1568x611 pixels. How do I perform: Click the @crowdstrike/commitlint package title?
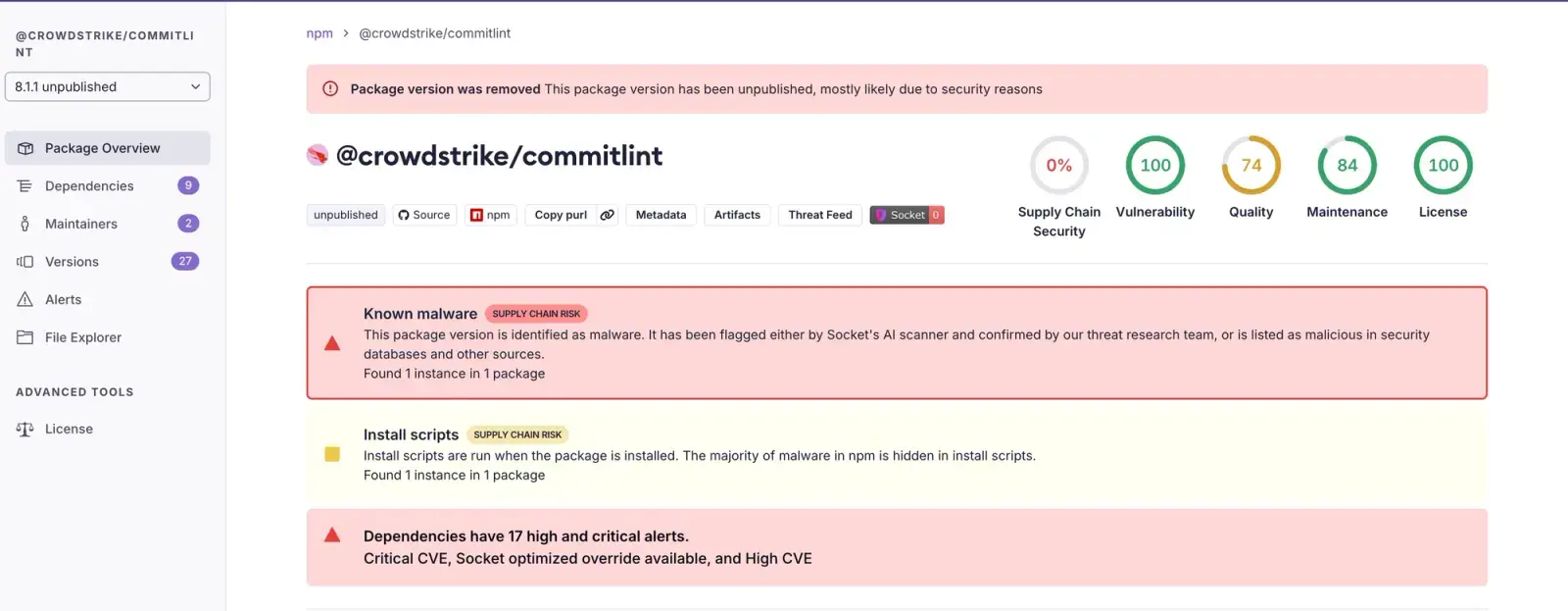pos(500,156)
